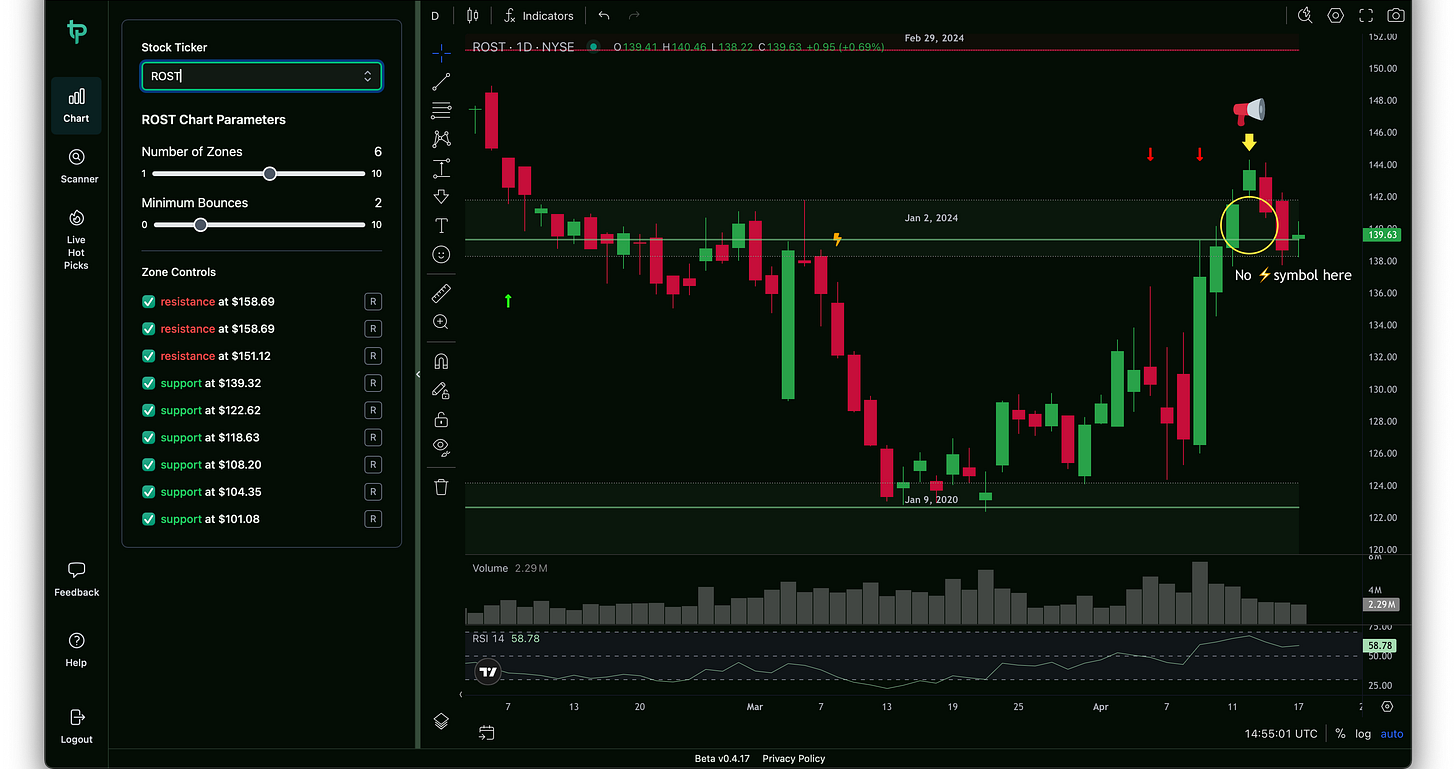This screenshot has width=1456, height=769.
Task: Undo the last chart action
Action: 603,15
